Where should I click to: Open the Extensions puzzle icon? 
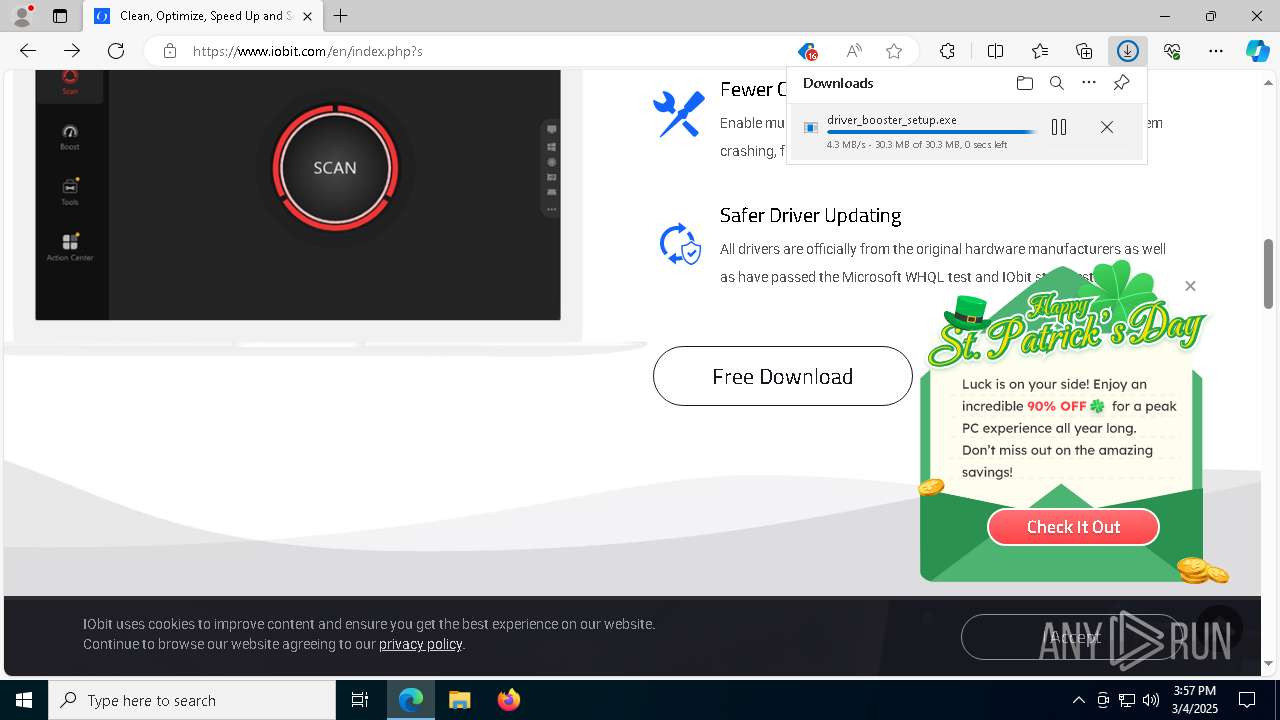[947, 51]
